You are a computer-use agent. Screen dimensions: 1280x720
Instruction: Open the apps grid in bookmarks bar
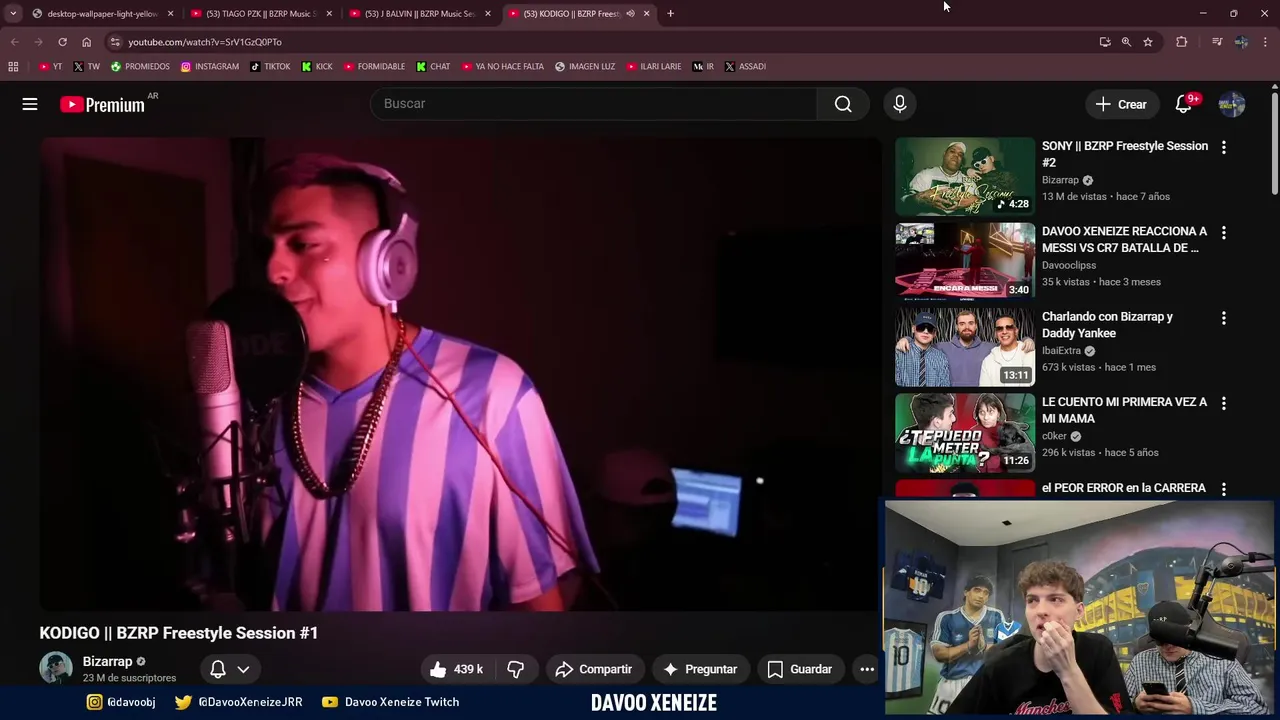(13, 66)
